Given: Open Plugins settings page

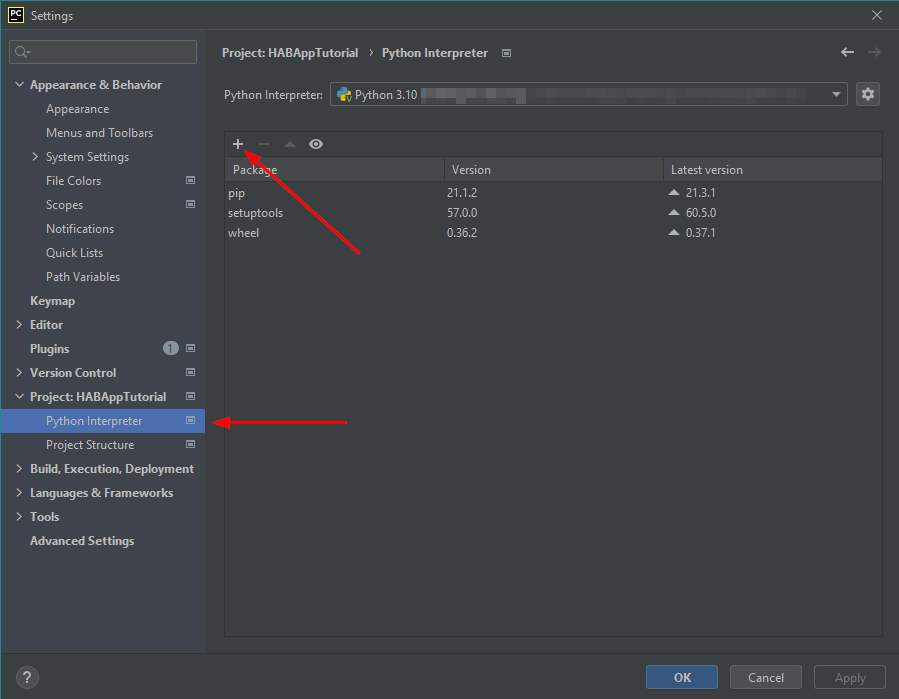Looking at the screenshot, I should click(49, 349).
